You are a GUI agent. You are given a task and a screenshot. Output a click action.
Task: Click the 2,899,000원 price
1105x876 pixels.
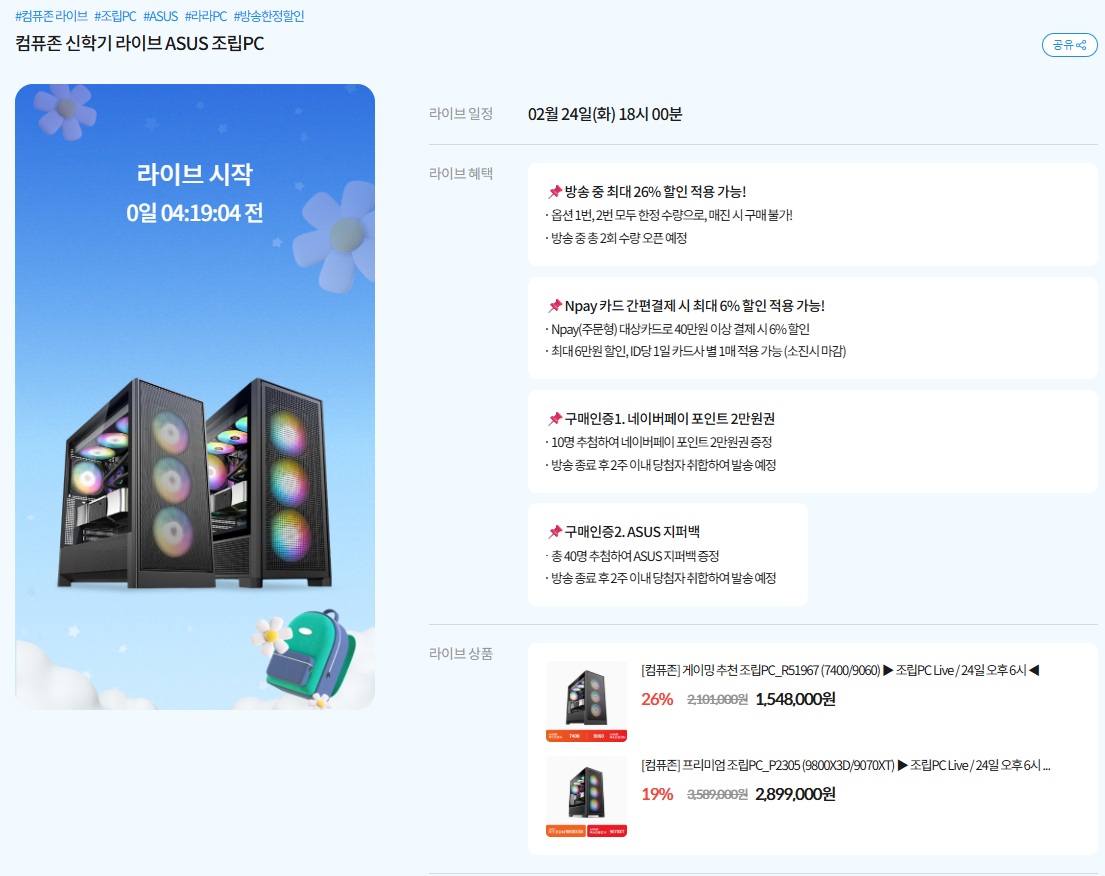[796, 794]
